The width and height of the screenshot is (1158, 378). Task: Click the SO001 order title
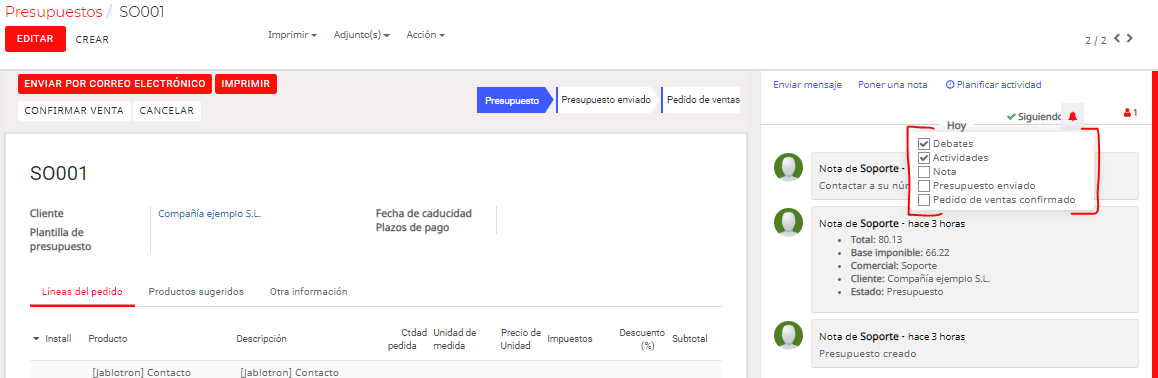point(59,173)
